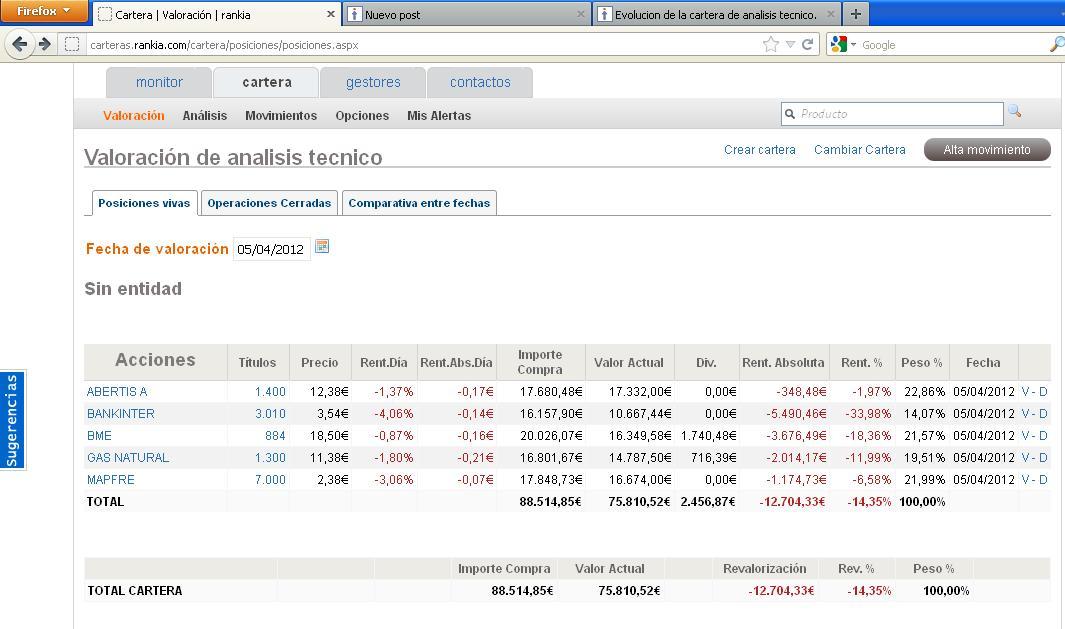Click V link in ABERTIS row
The height and width of the screenshot is (629, 1065).
[1025, 392]
